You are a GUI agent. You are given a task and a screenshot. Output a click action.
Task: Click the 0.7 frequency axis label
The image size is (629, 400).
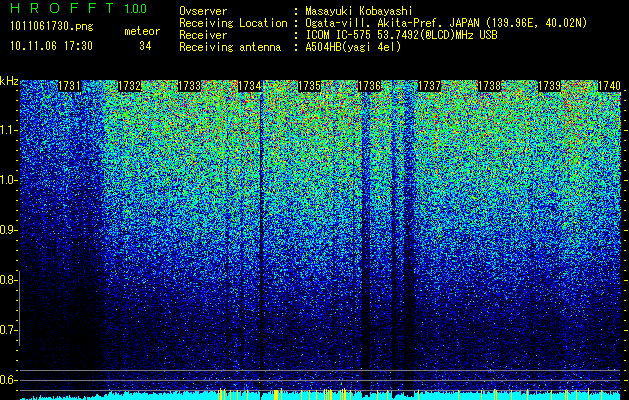8,330
